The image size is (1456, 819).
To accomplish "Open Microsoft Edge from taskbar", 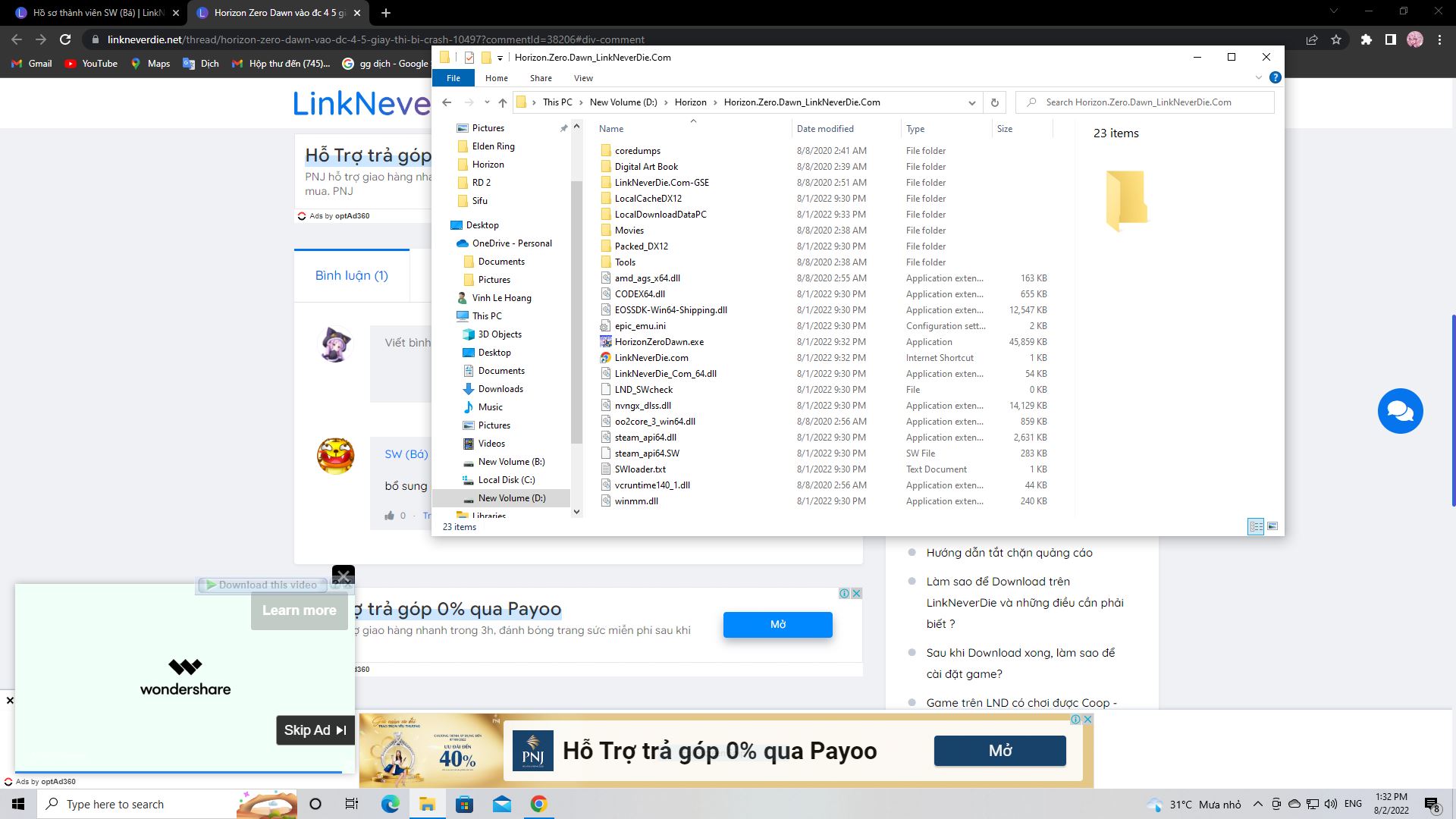I will [390, 804].
